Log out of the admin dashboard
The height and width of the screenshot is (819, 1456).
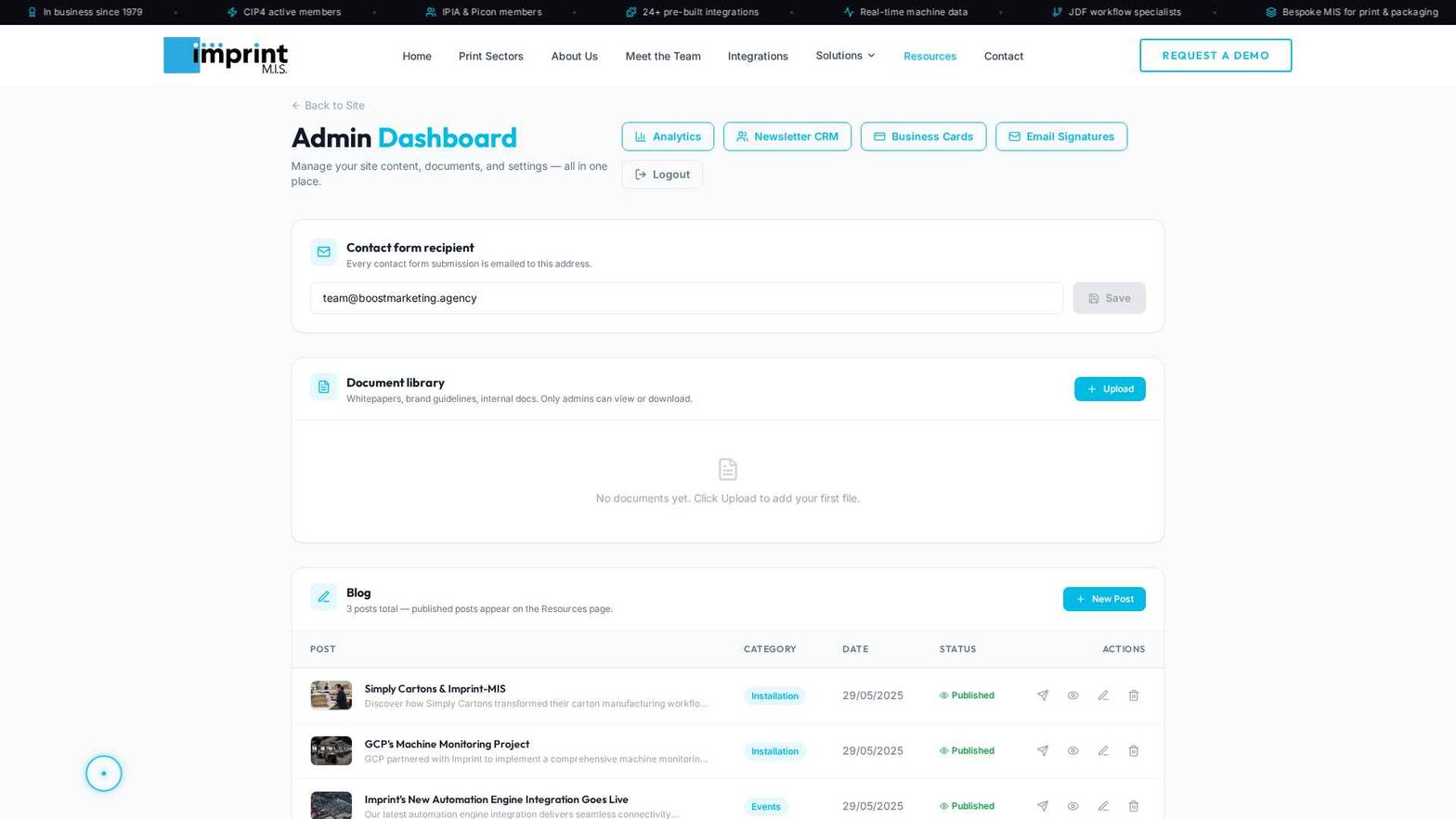662,175
